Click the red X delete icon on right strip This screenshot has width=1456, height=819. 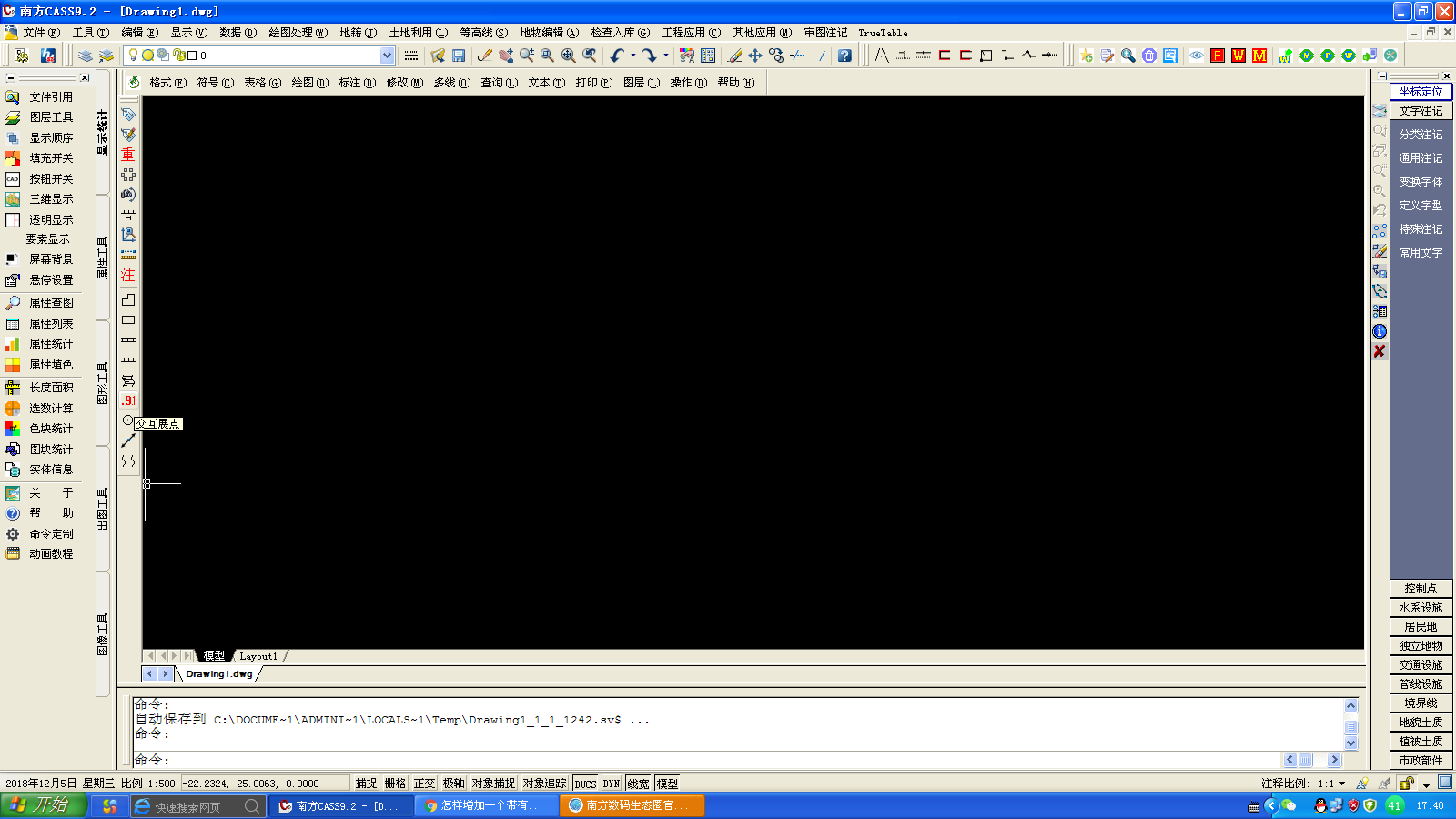click(x=1380, y=351)
